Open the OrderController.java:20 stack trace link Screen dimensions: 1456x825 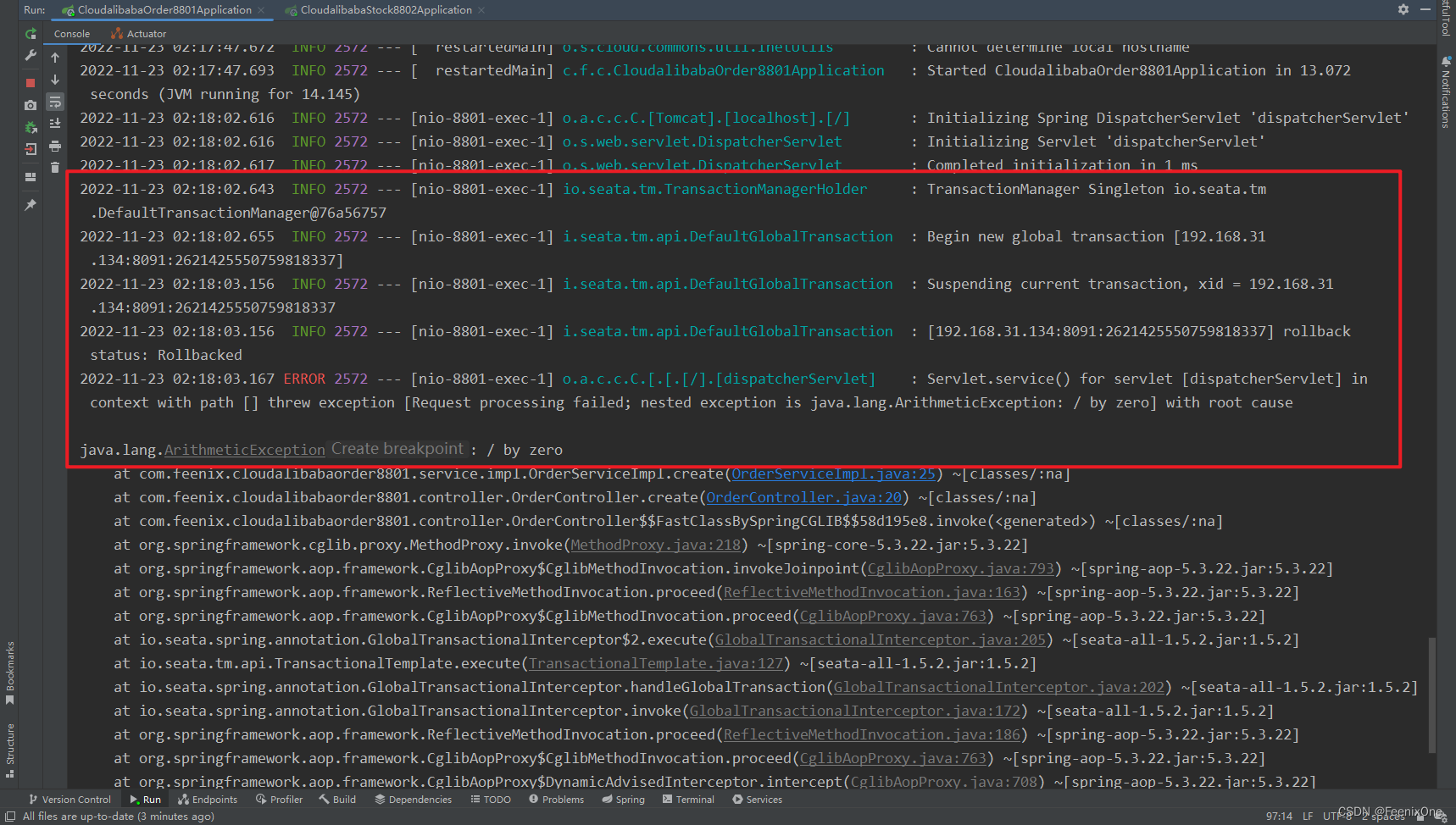click(803, 498)
